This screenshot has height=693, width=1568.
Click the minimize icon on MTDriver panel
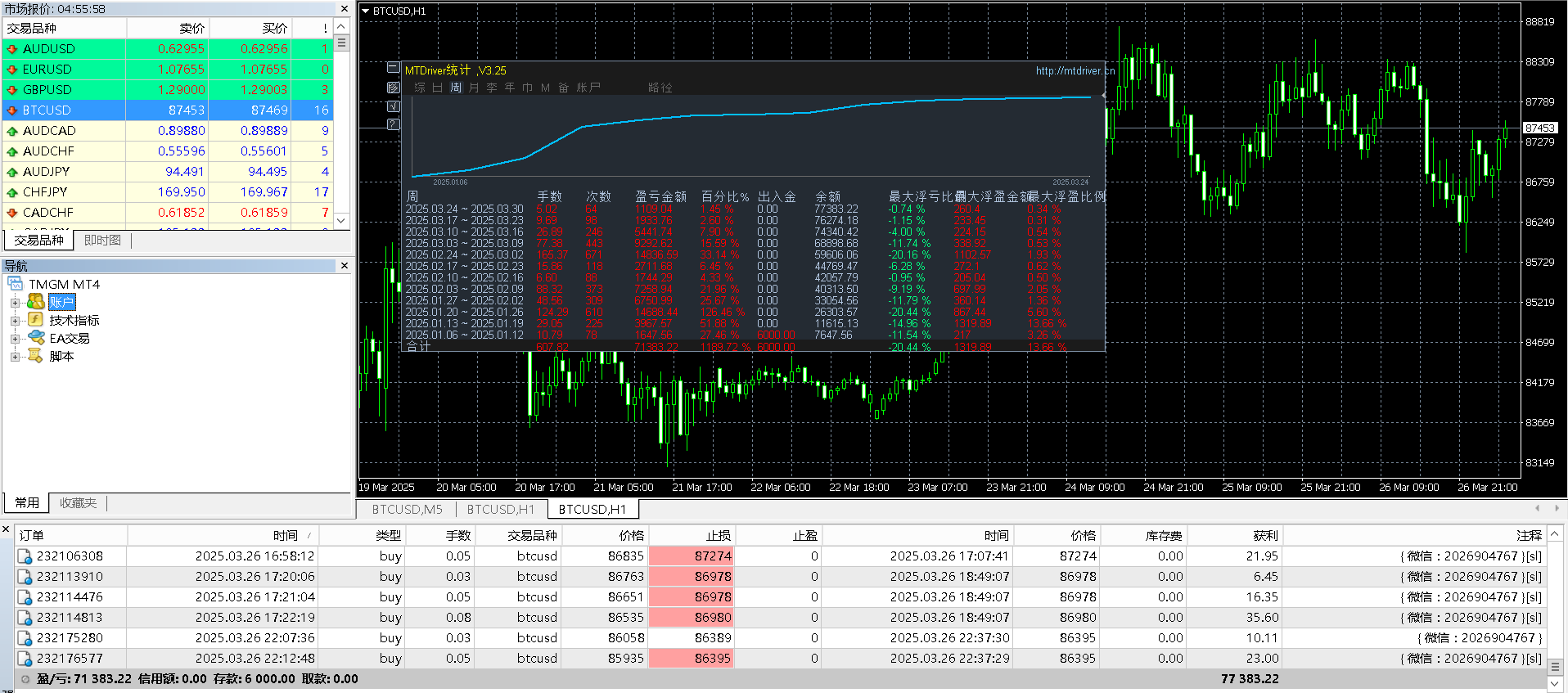tap(394, 68)
